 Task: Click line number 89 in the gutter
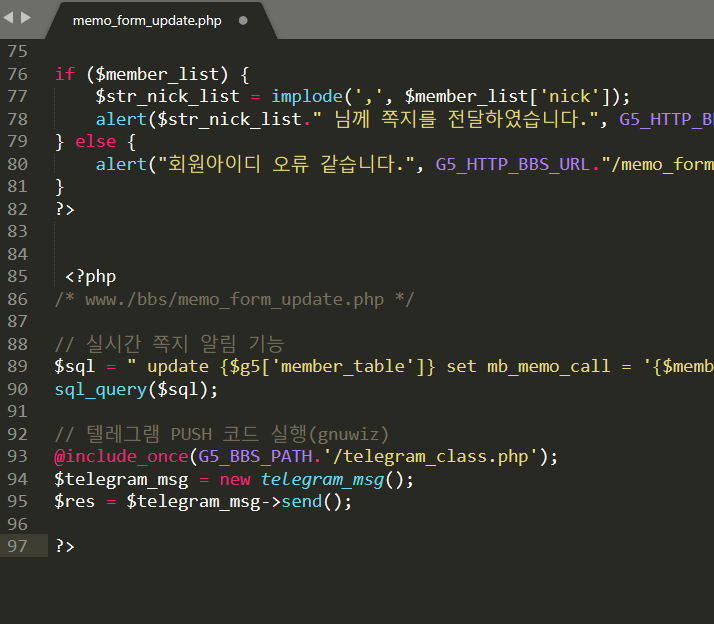pos(17,366)
